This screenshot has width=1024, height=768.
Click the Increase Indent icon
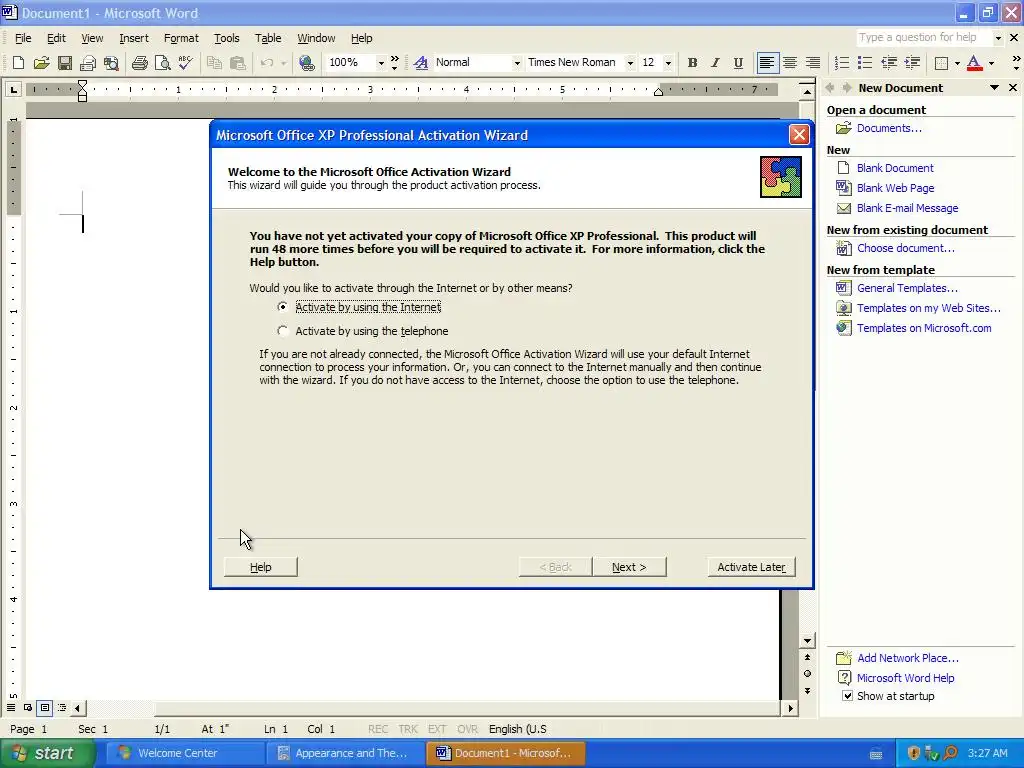pyautogui.click(x=912, y=63)
